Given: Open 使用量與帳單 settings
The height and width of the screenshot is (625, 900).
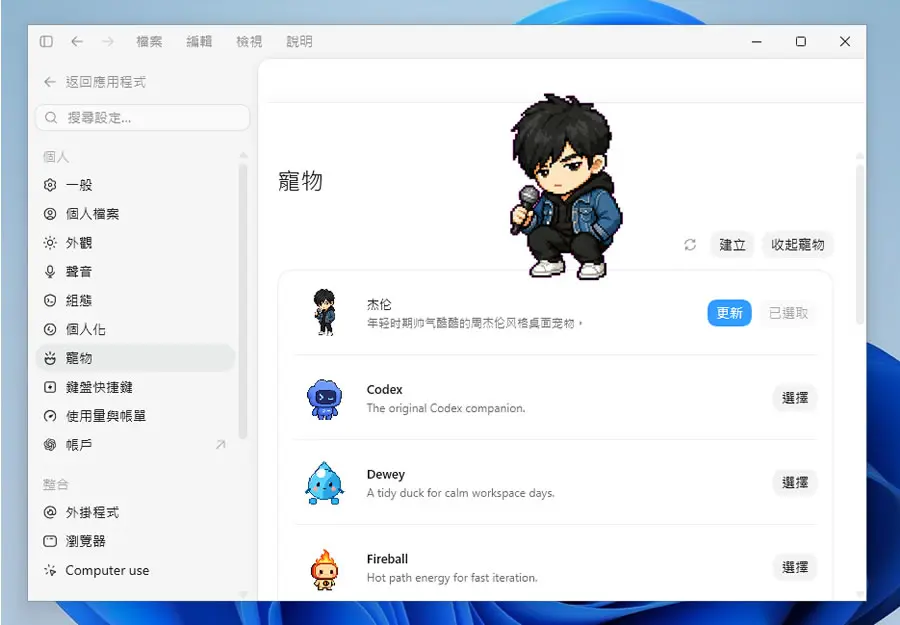Looking at the screenshot, I should click(135, 416).
